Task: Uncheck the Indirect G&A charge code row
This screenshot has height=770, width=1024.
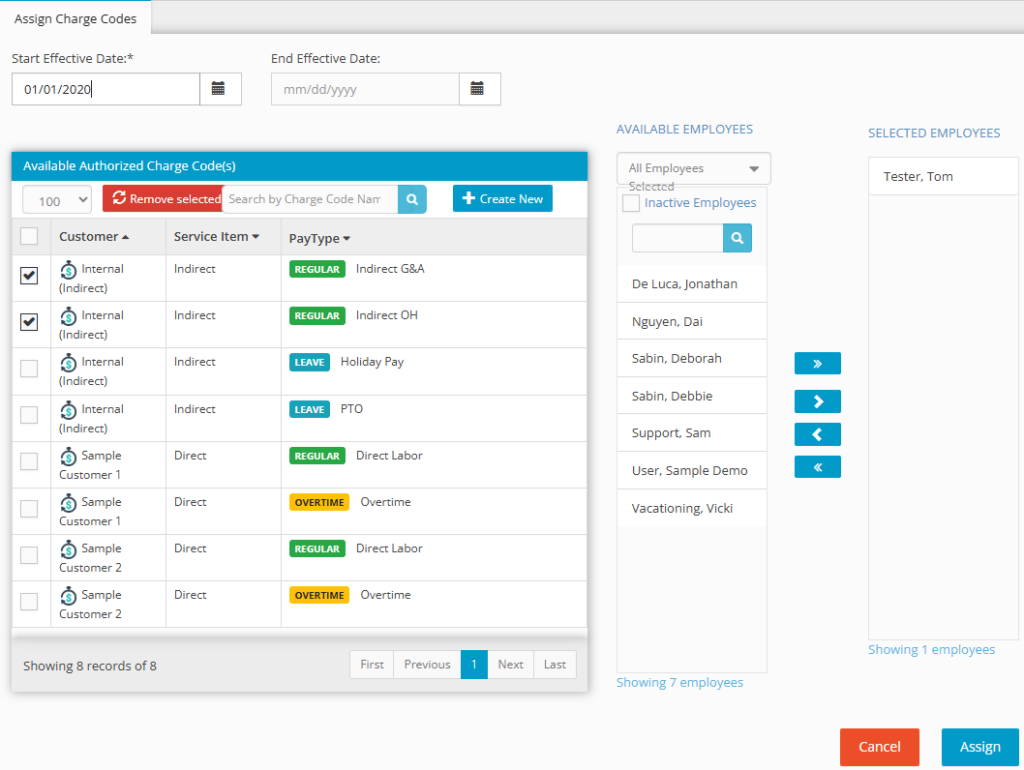Action: click(x=30, y=276)
